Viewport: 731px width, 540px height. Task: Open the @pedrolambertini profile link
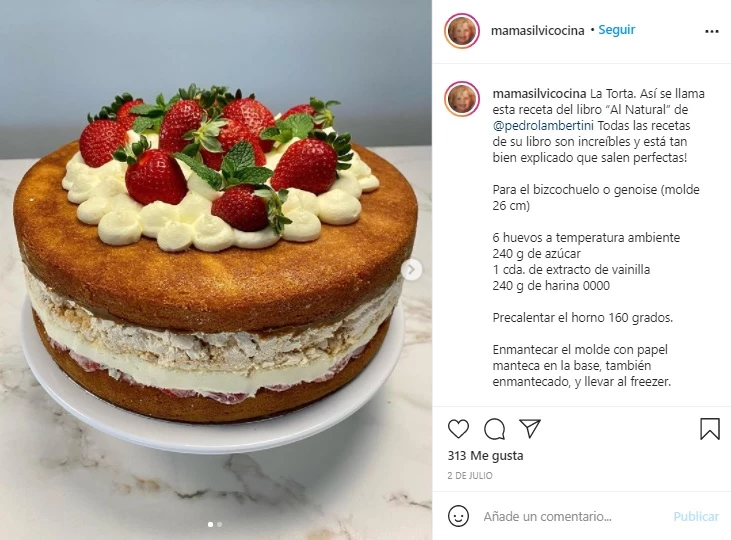543,125
